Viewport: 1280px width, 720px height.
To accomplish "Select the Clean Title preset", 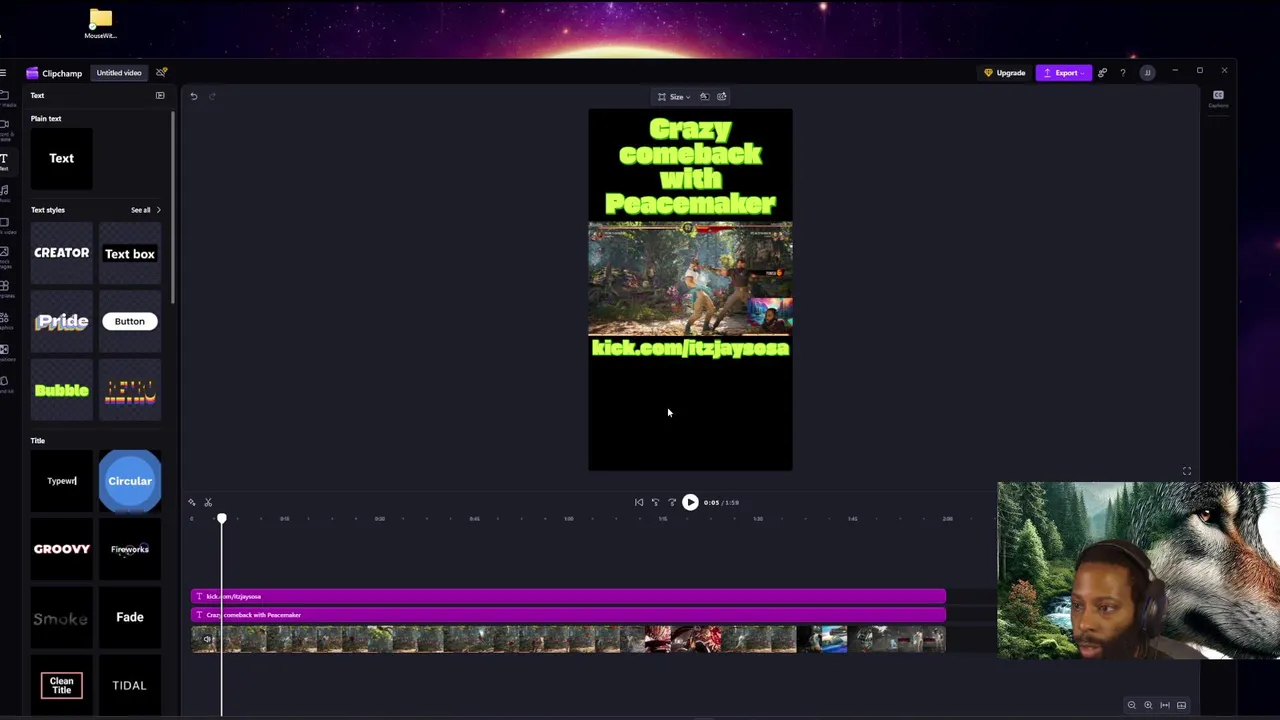I will (x=62, y=685).
